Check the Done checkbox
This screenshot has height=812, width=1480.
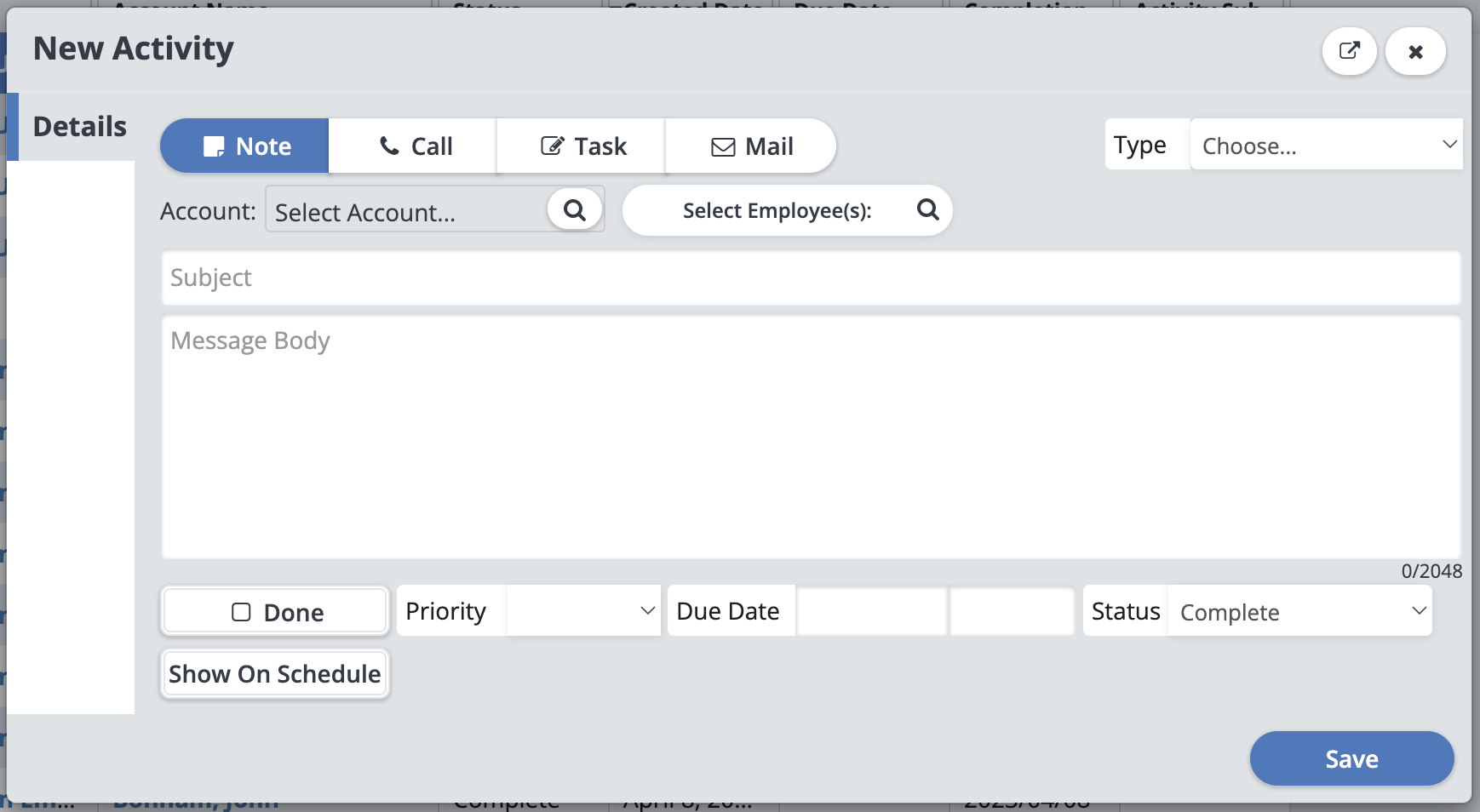pos(242,612)
